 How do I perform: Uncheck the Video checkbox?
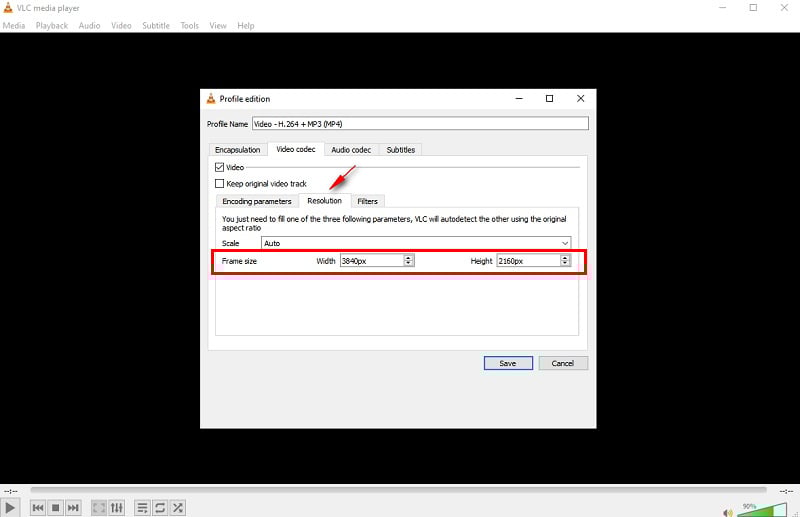tap(219, 167)
